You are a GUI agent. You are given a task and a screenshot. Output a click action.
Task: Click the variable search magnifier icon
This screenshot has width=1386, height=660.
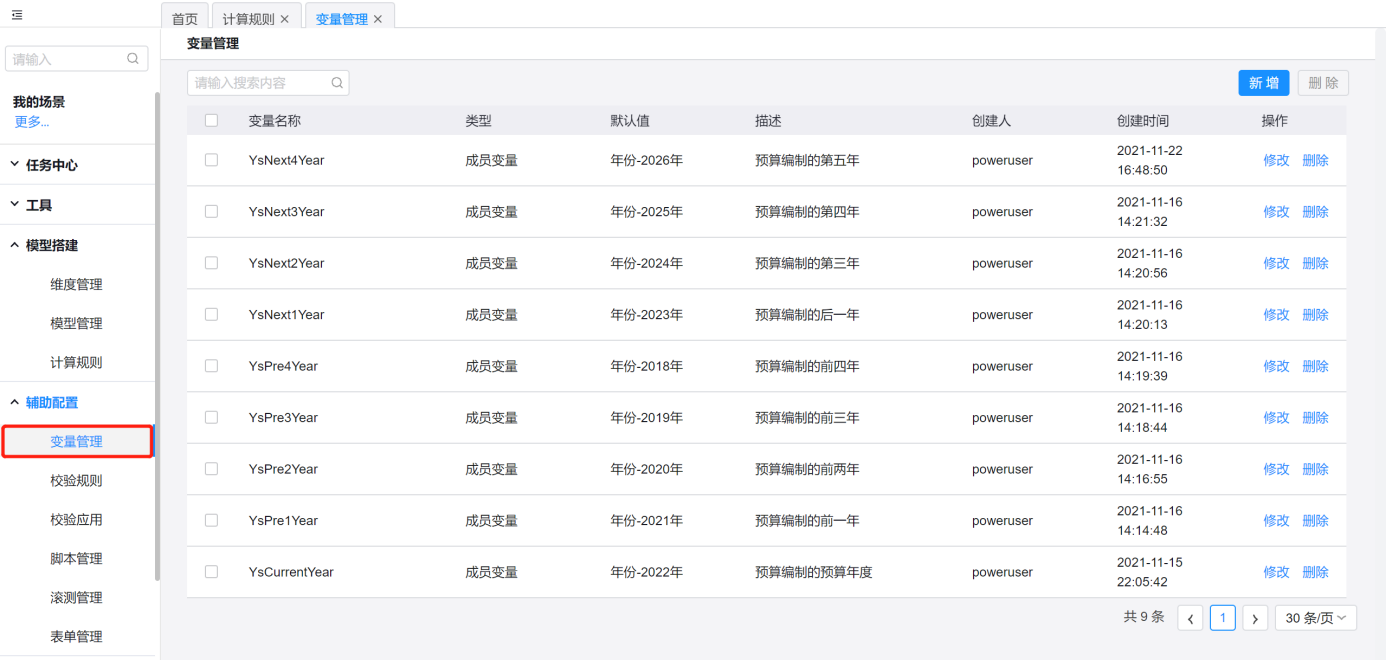click(337, 83)
